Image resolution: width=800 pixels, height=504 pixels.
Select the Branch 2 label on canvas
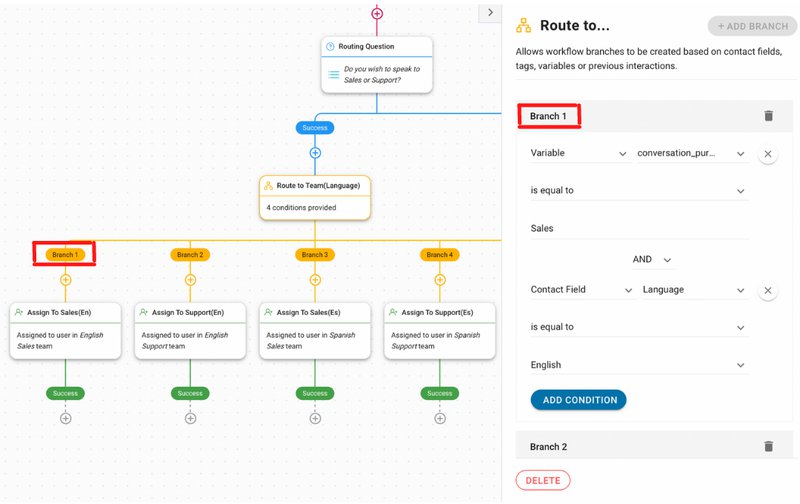click(189, 255)
